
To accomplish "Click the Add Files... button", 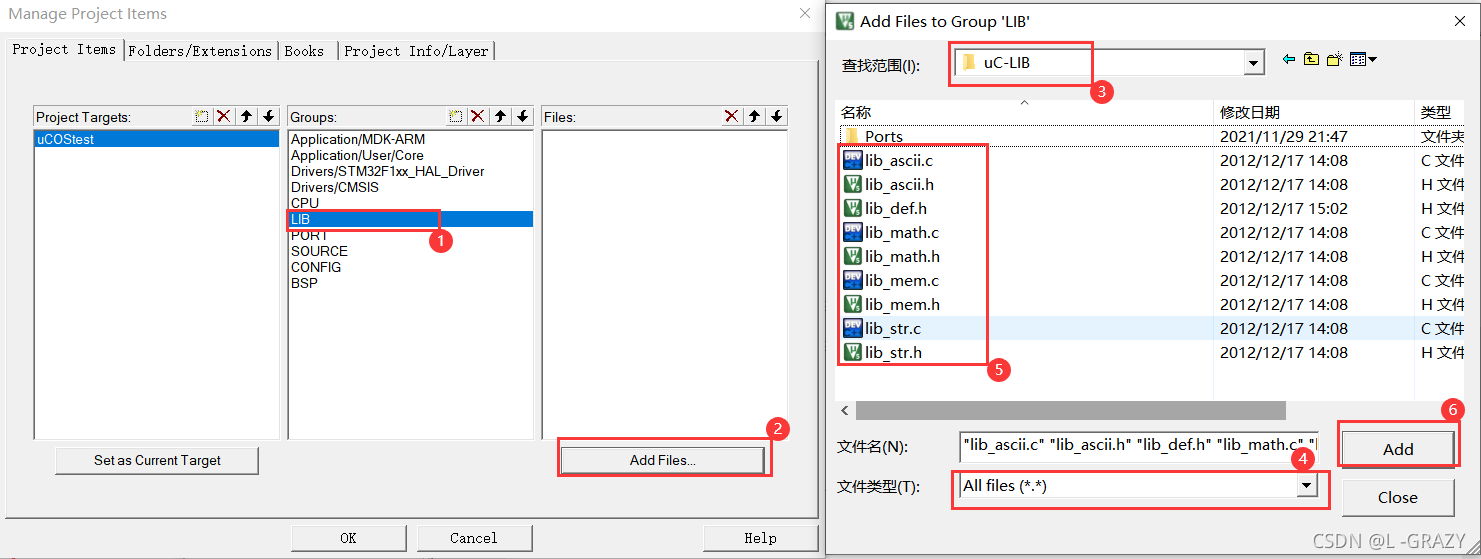I will tap(662, 460).
